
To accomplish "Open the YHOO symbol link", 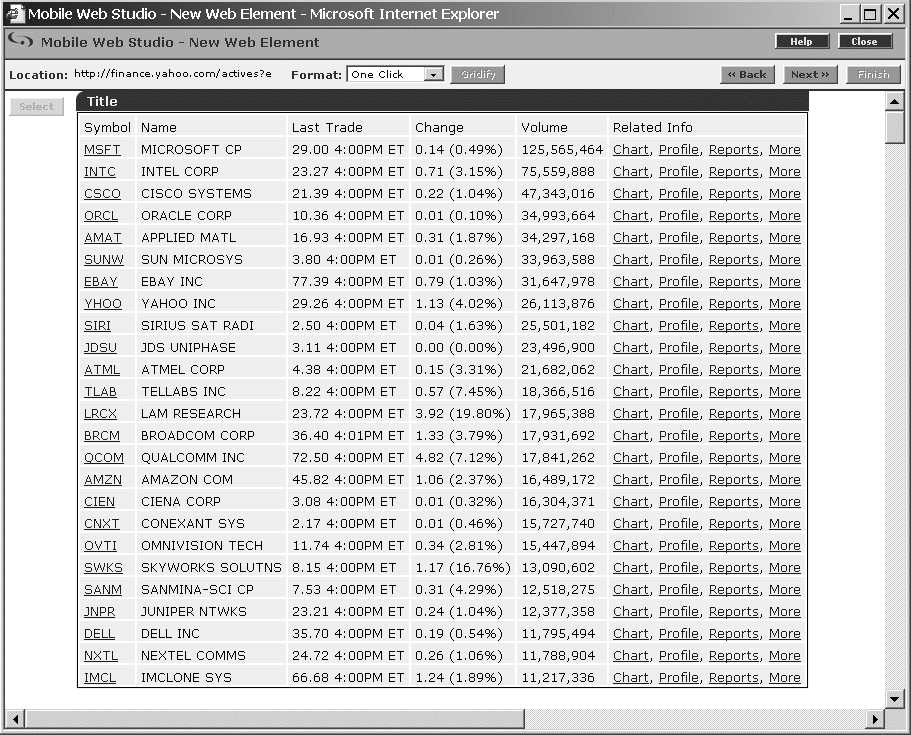I will (103, 304).
